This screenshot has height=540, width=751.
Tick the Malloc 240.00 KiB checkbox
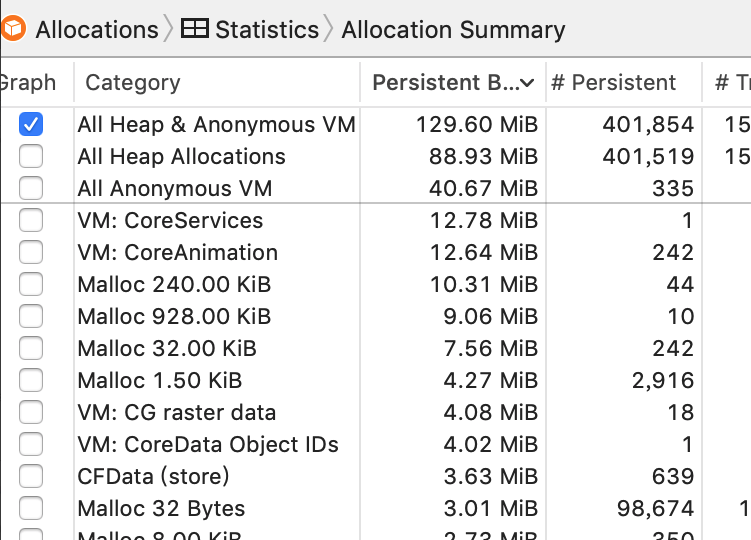[31, 285]
